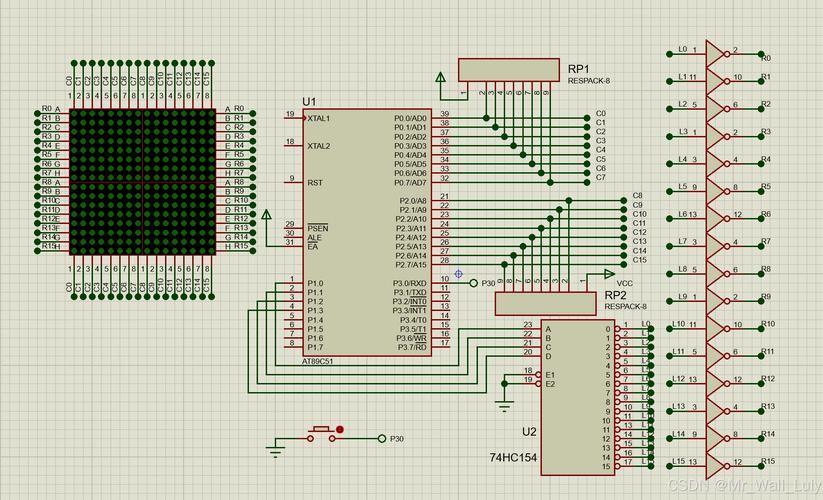This screenshot has width=823, height=500.
Task: Select the inverter with L4 input
Action: click(717, 164)
